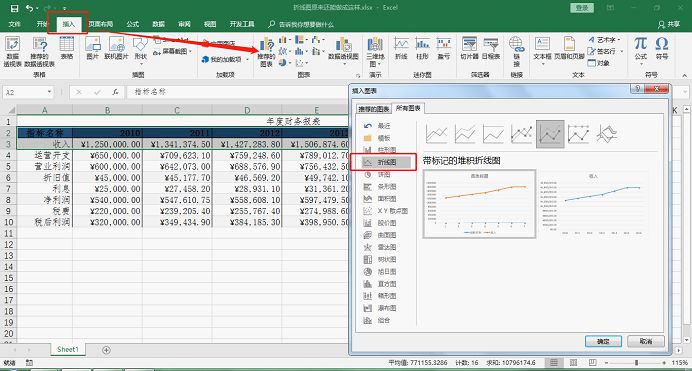The width and height of the screenshot is (692, 371).
Task: Open the Screenshot (屏幕截图) dropdown
Action: tap(173, 52)
